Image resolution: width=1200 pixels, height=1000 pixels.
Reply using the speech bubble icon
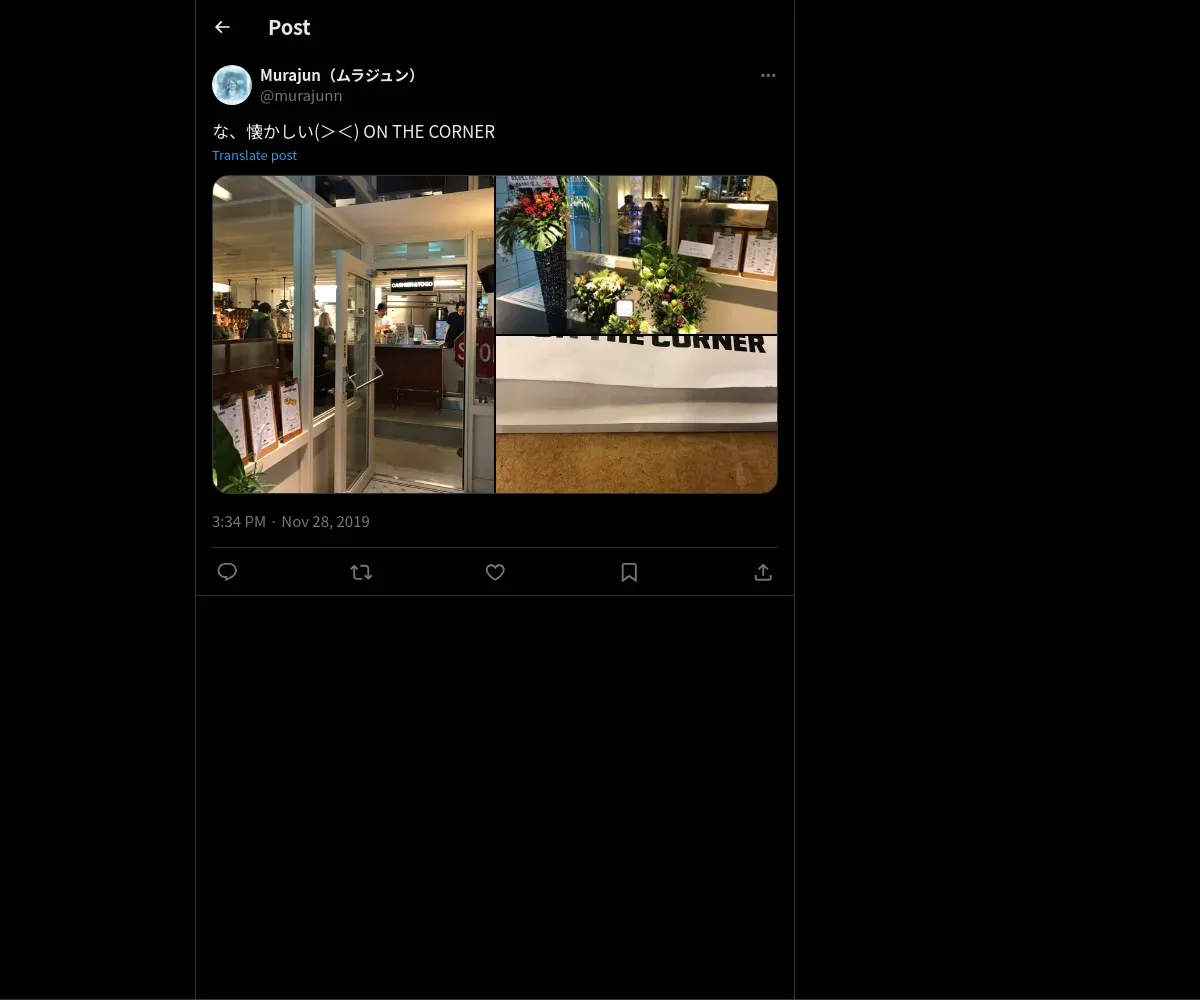[x=227, y=572]
